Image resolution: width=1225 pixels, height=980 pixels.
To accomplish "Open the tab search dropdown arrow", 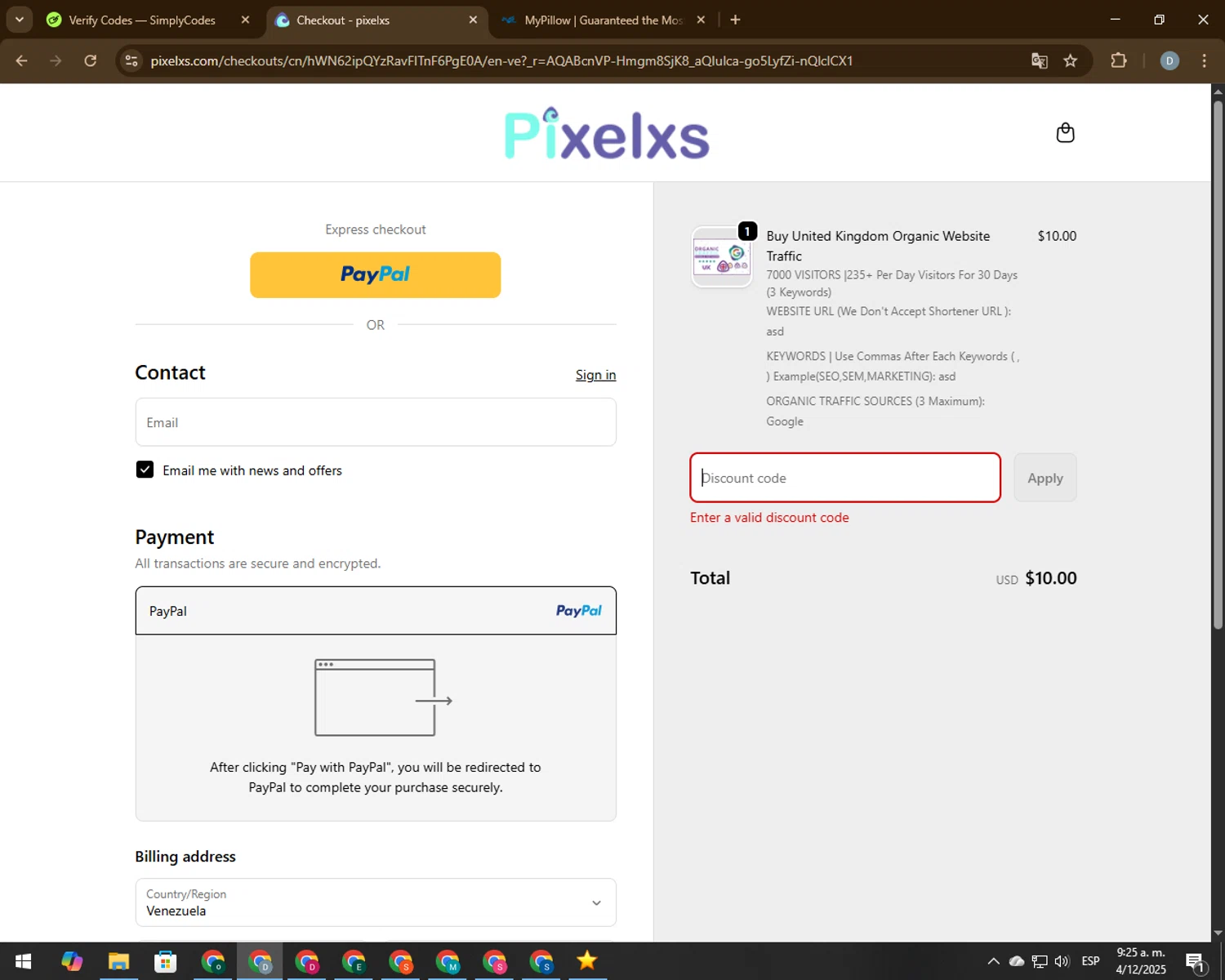I will coord(19,20).
